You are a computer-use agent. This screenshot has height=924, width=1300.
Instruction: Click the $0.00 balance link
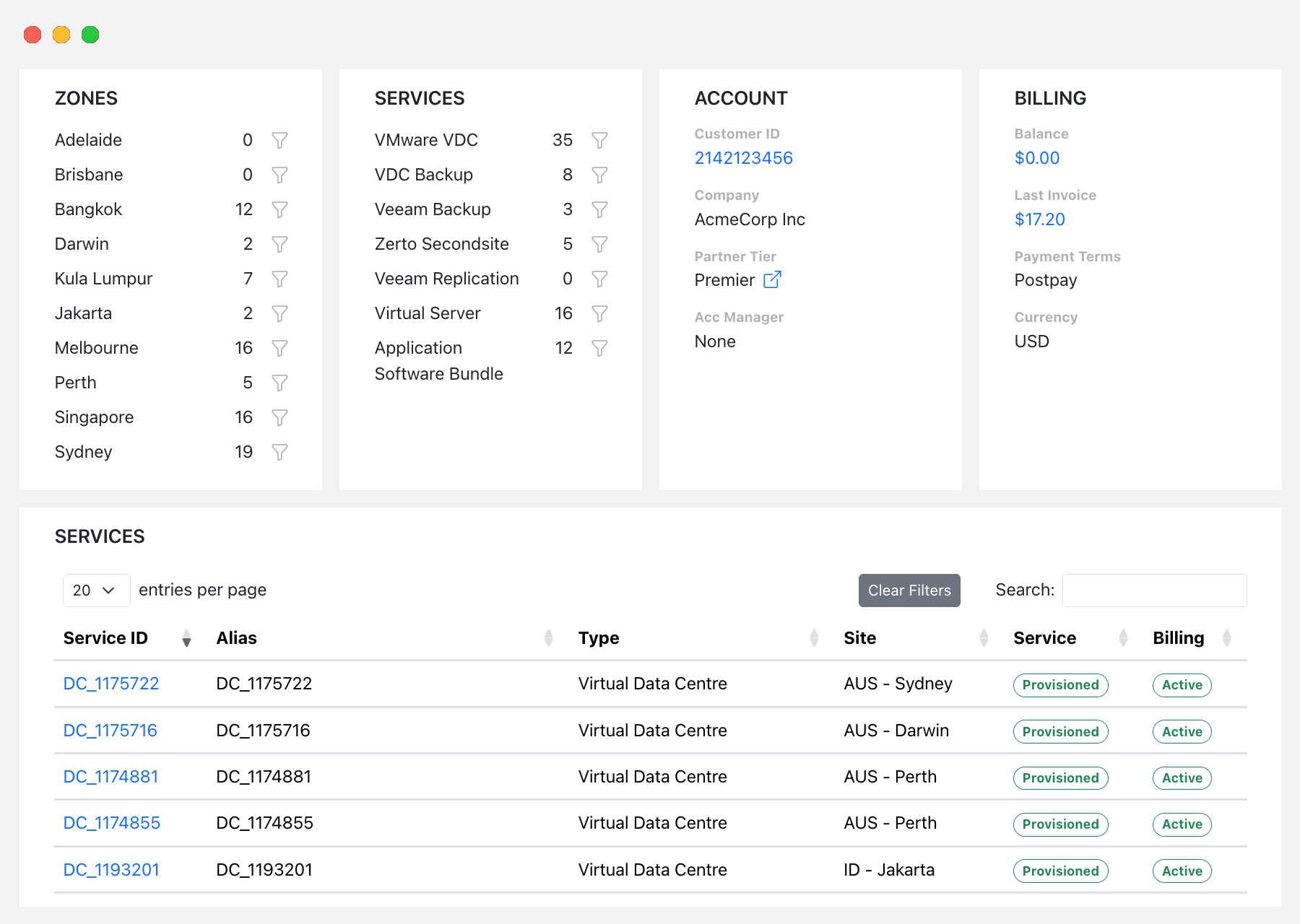1036,158
